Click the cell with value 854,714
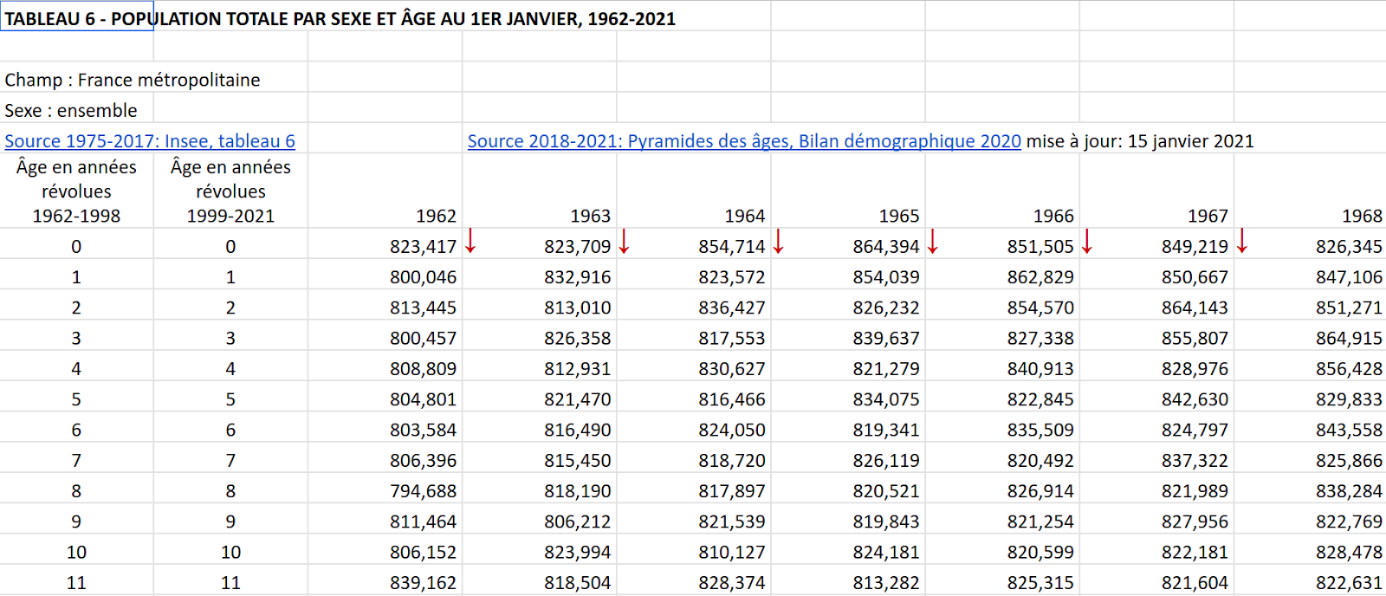Screen dimensions: 1386x596 [694, 246]
